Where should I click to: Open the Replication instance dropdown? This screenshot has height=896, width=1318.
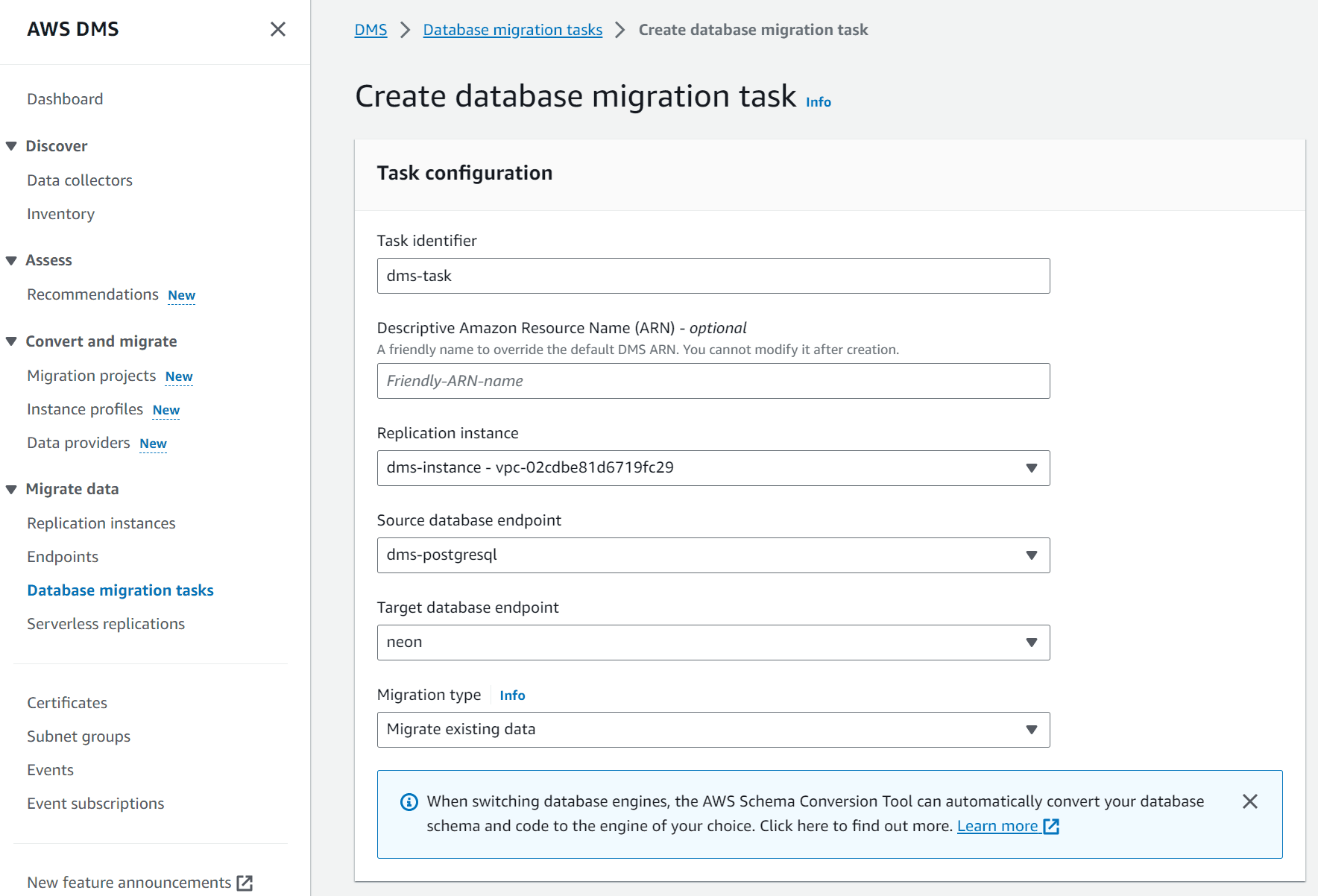(1031, 468)
